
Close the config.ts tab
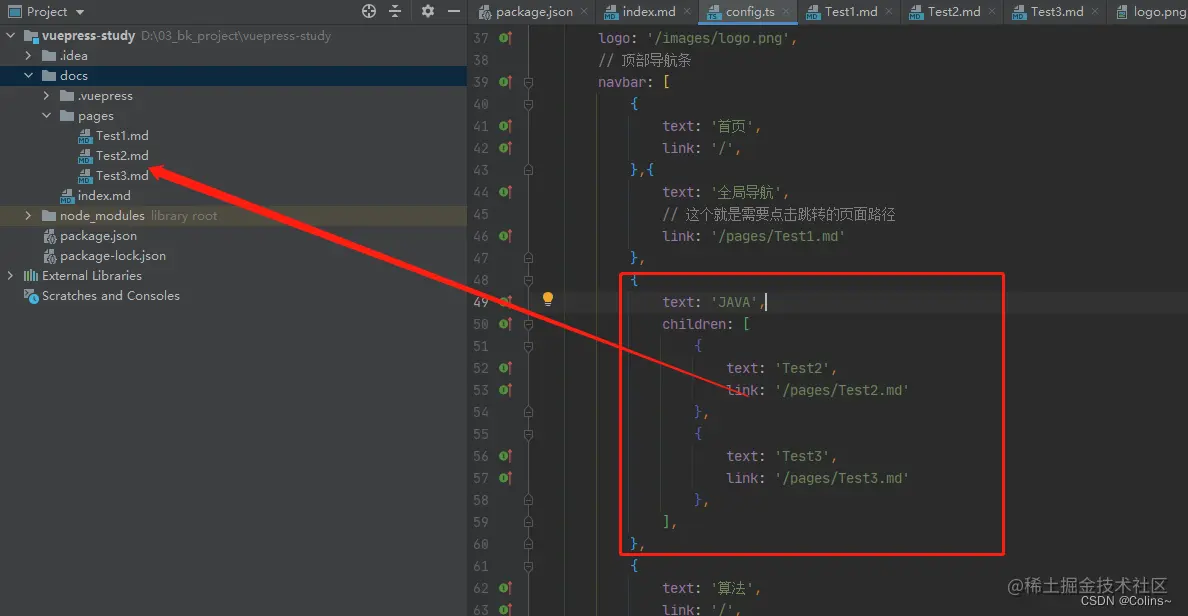click(786, 11)
